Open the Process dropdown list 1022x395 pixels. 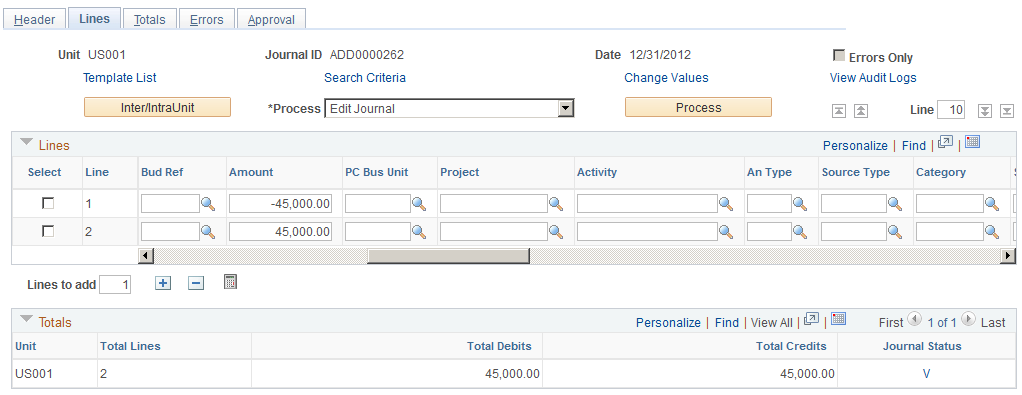point(566,108)
